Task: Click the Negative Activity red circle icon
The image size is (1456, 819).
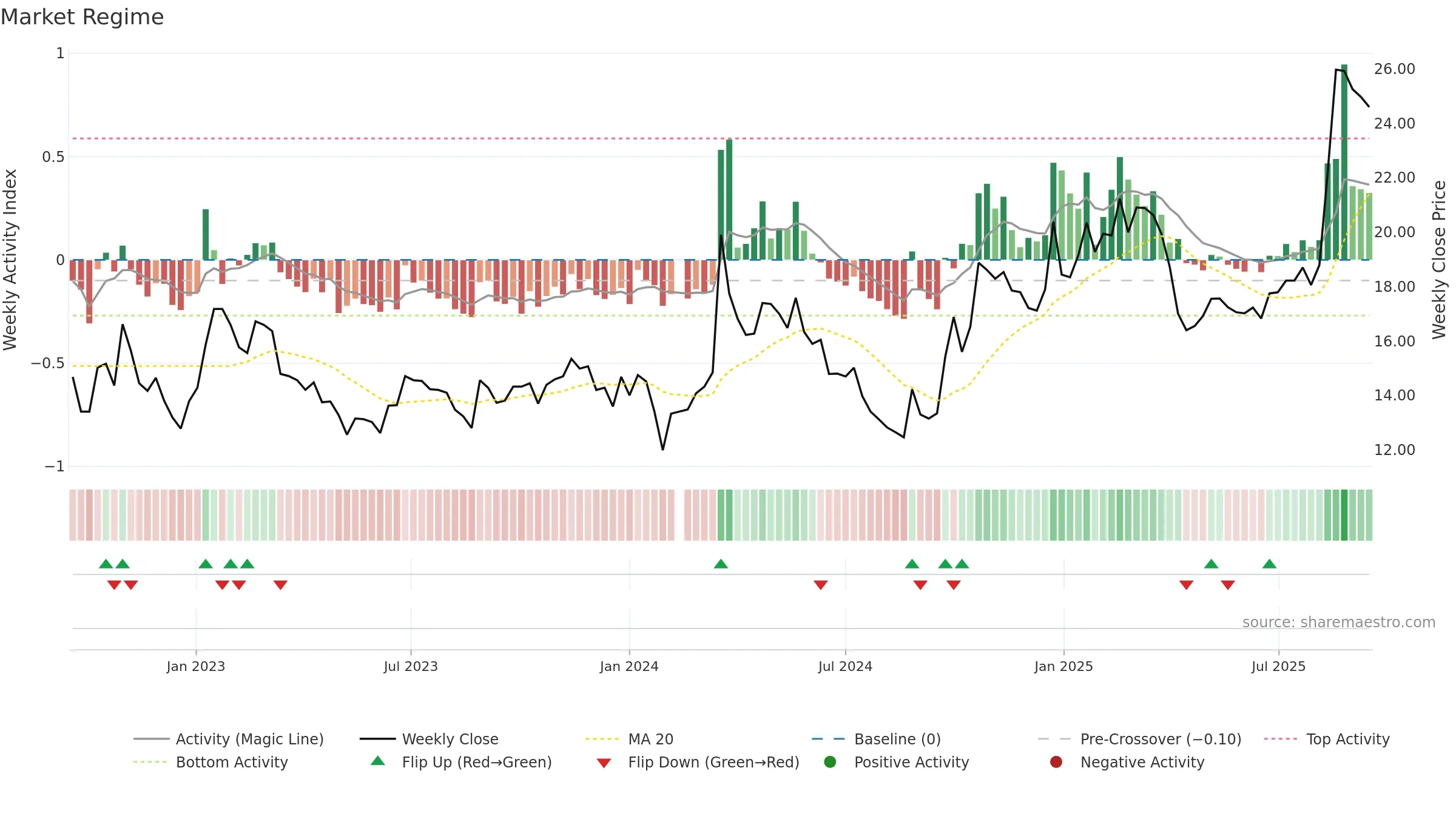Action: (1056, 761)
